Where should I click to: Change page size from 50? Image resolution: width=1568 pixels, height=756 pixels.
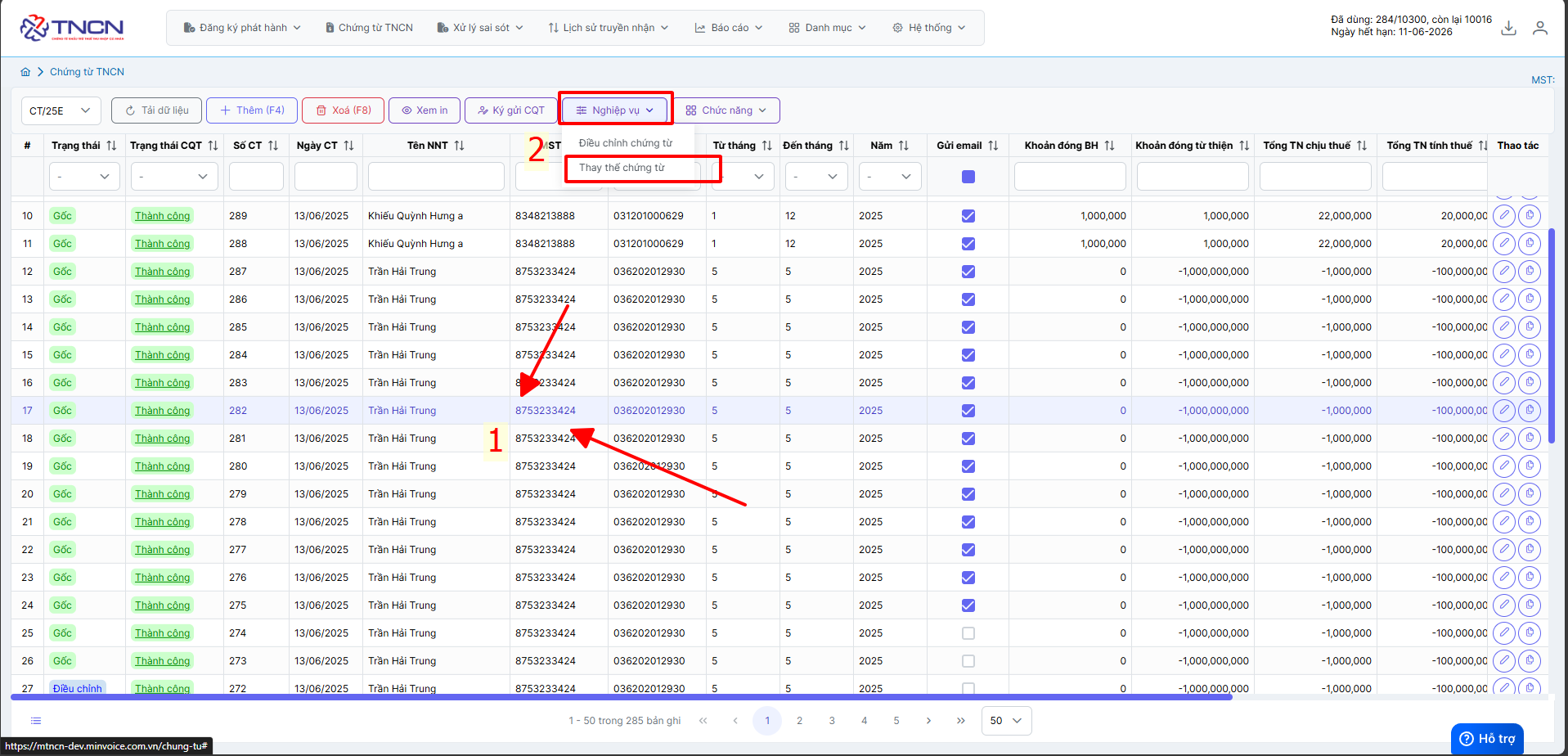point(1007,721)
